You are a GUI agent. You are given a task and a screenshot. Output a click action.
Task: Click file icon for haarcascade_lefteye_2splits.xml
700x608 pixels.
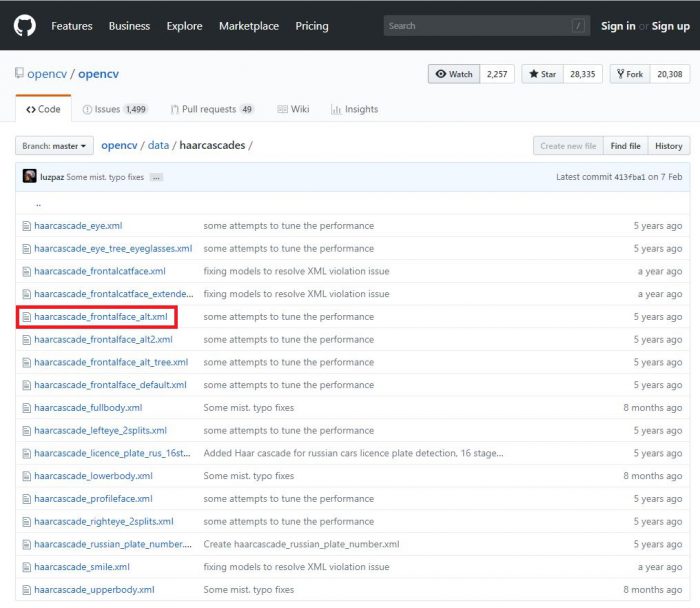27,431
